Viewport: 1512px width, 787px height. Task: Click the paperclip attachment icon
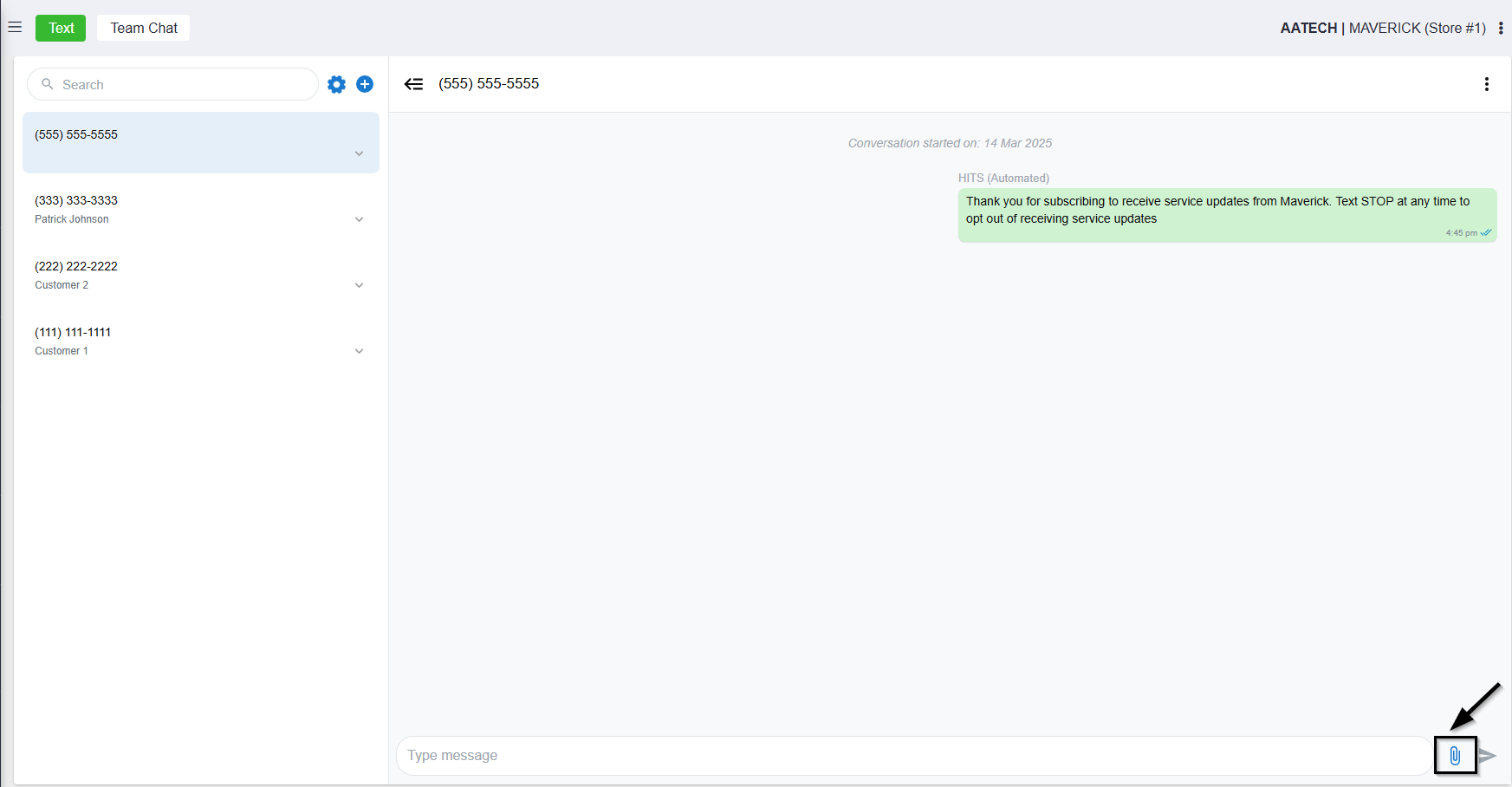1455,756
